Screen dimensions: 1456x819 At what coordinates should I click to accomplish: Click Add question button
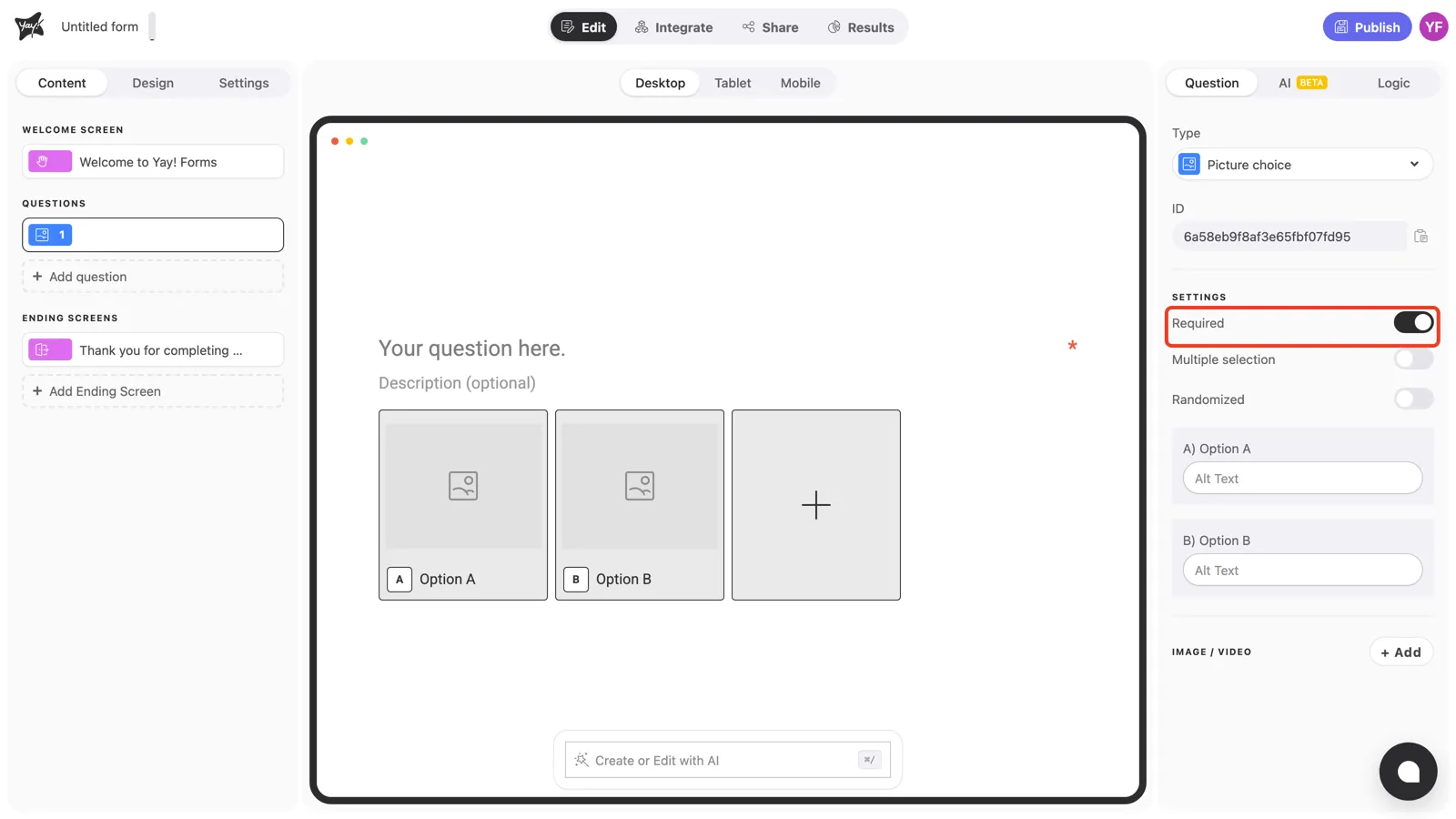tap(153, 277)
